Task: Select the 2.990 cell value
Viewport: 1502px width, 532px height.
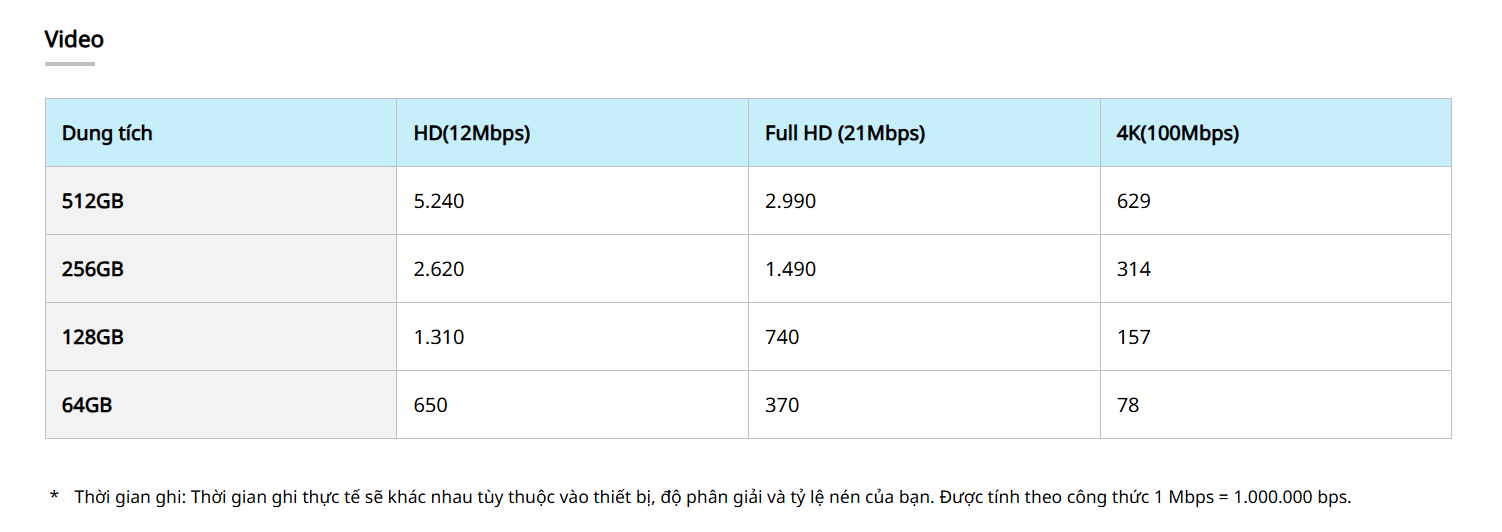Action: [791, 201]
